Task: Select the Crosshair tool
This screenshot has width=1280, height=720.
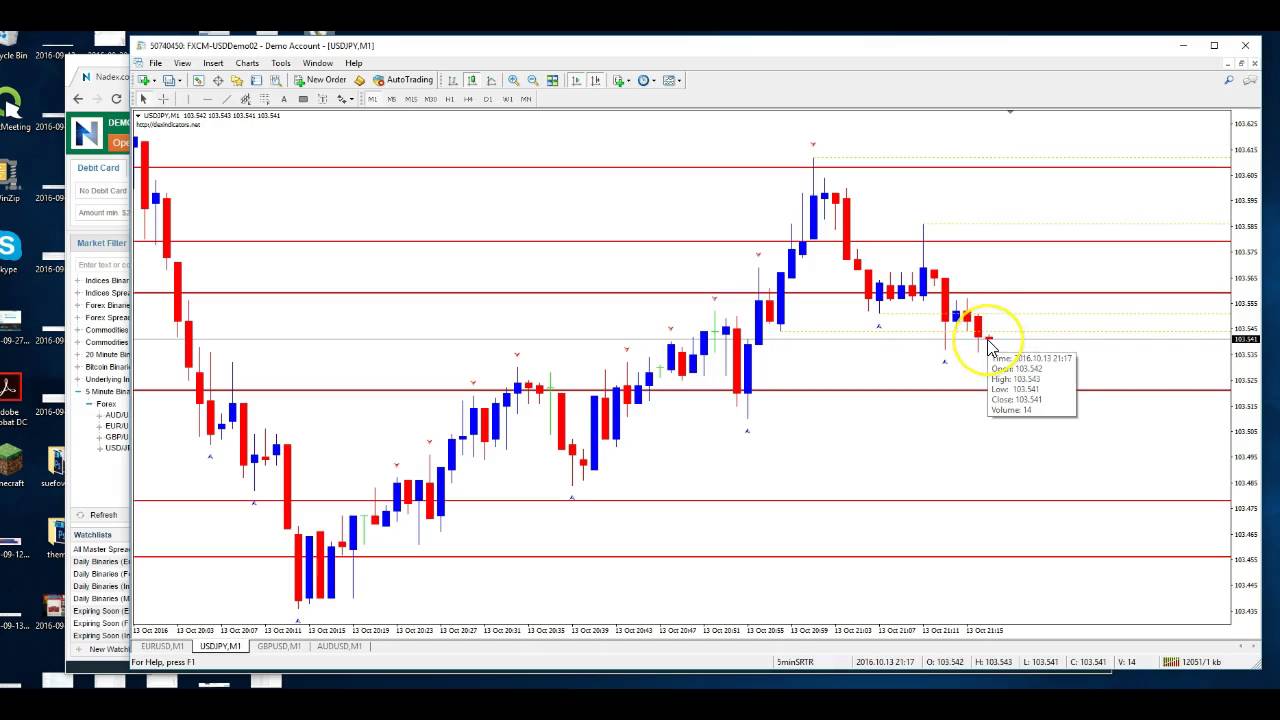Action: pos(163,99)
